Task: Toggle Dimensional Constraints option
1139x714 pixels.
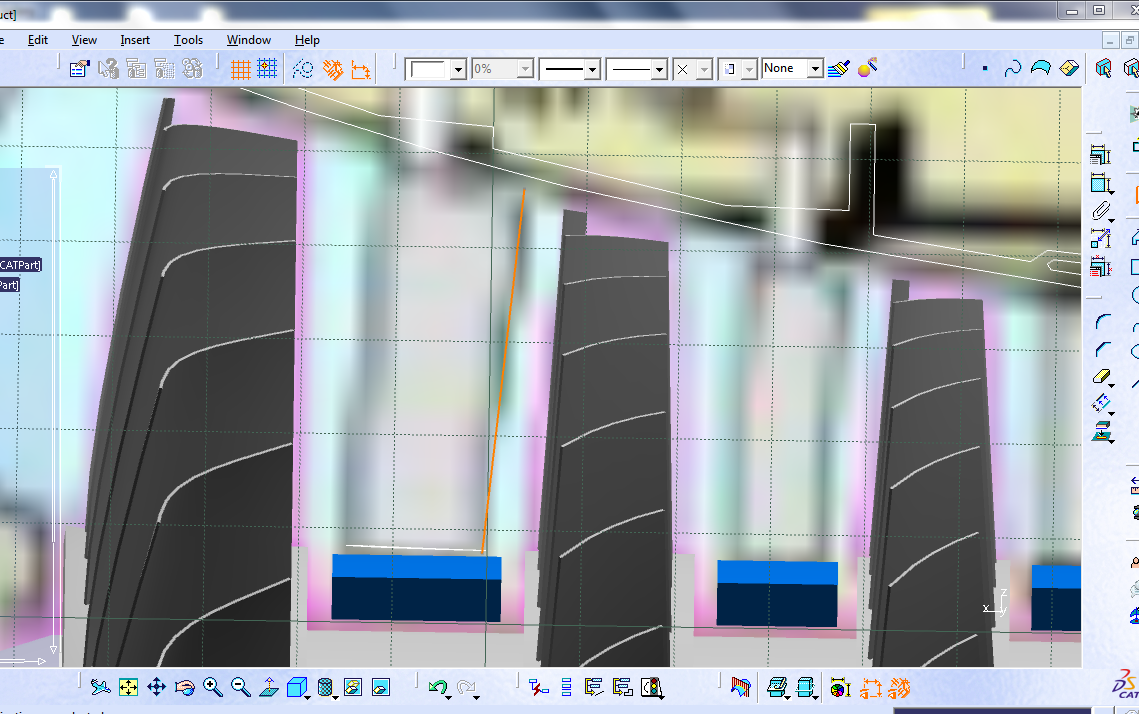Action: [x=360, y=69]
